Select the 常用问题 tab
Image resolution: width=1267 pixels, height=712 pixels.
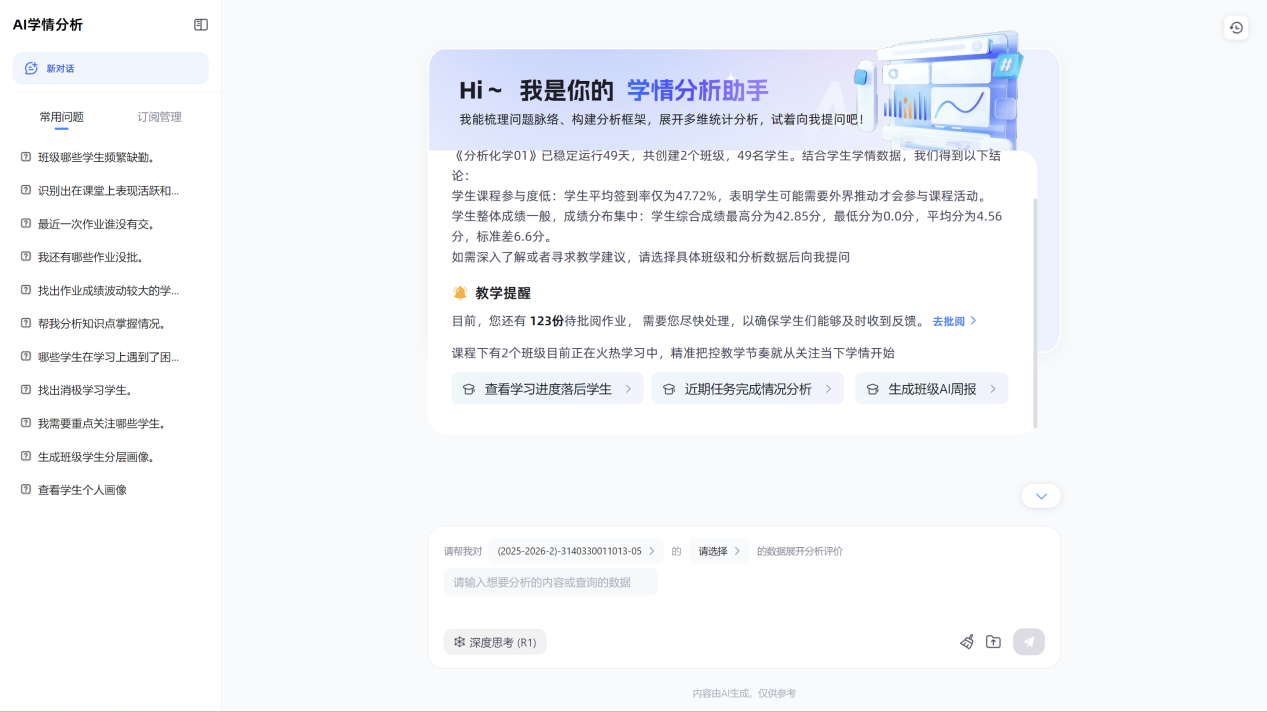(62, 117)
